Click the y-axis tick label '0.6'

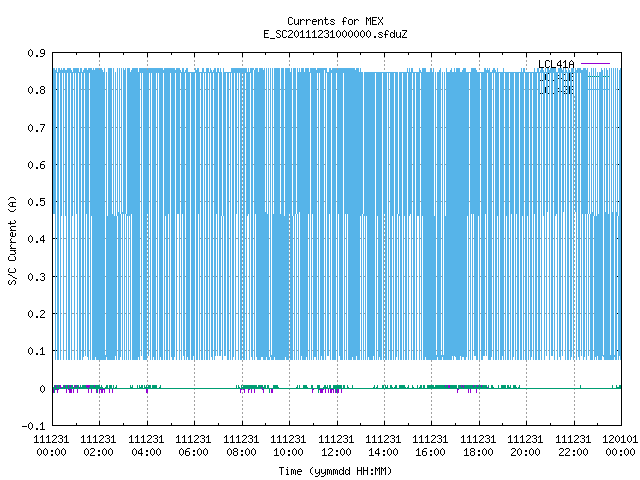coord(36,165)
